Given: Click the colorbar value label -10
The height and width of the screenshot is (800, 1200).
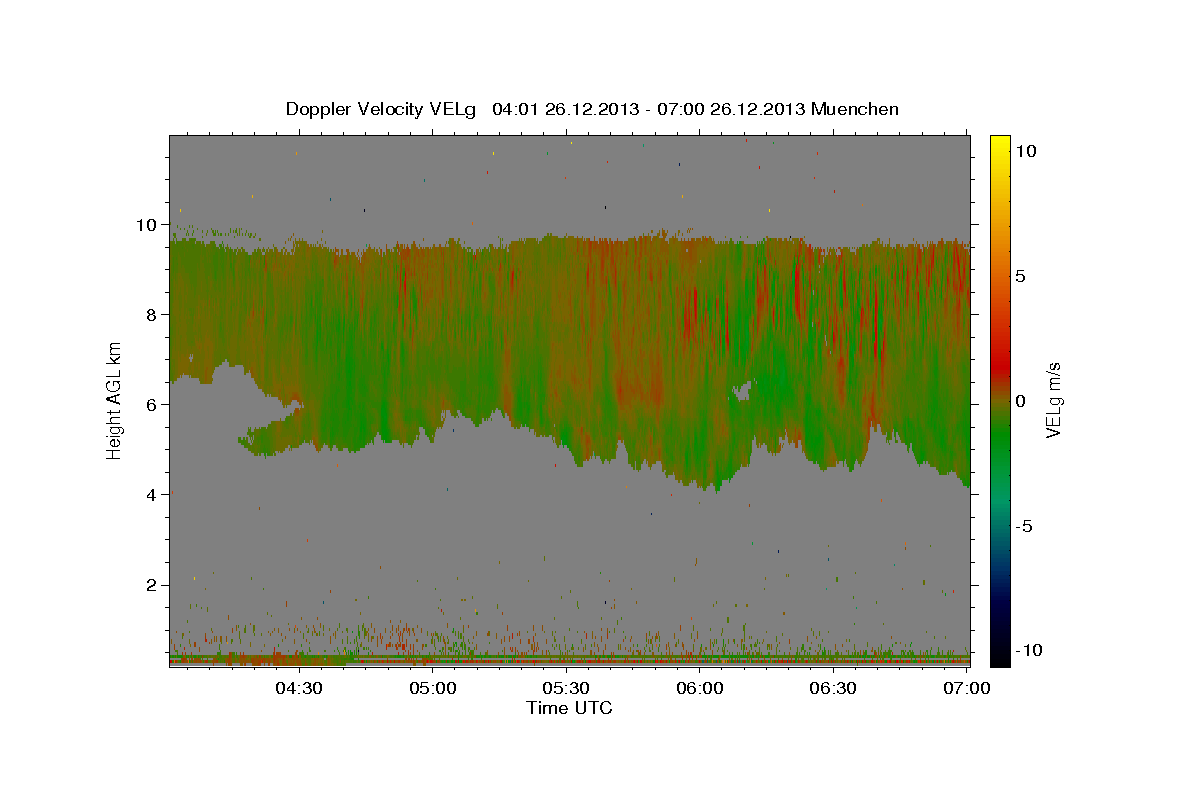Looking at the screenshot, I should (x=1029, y=651).
